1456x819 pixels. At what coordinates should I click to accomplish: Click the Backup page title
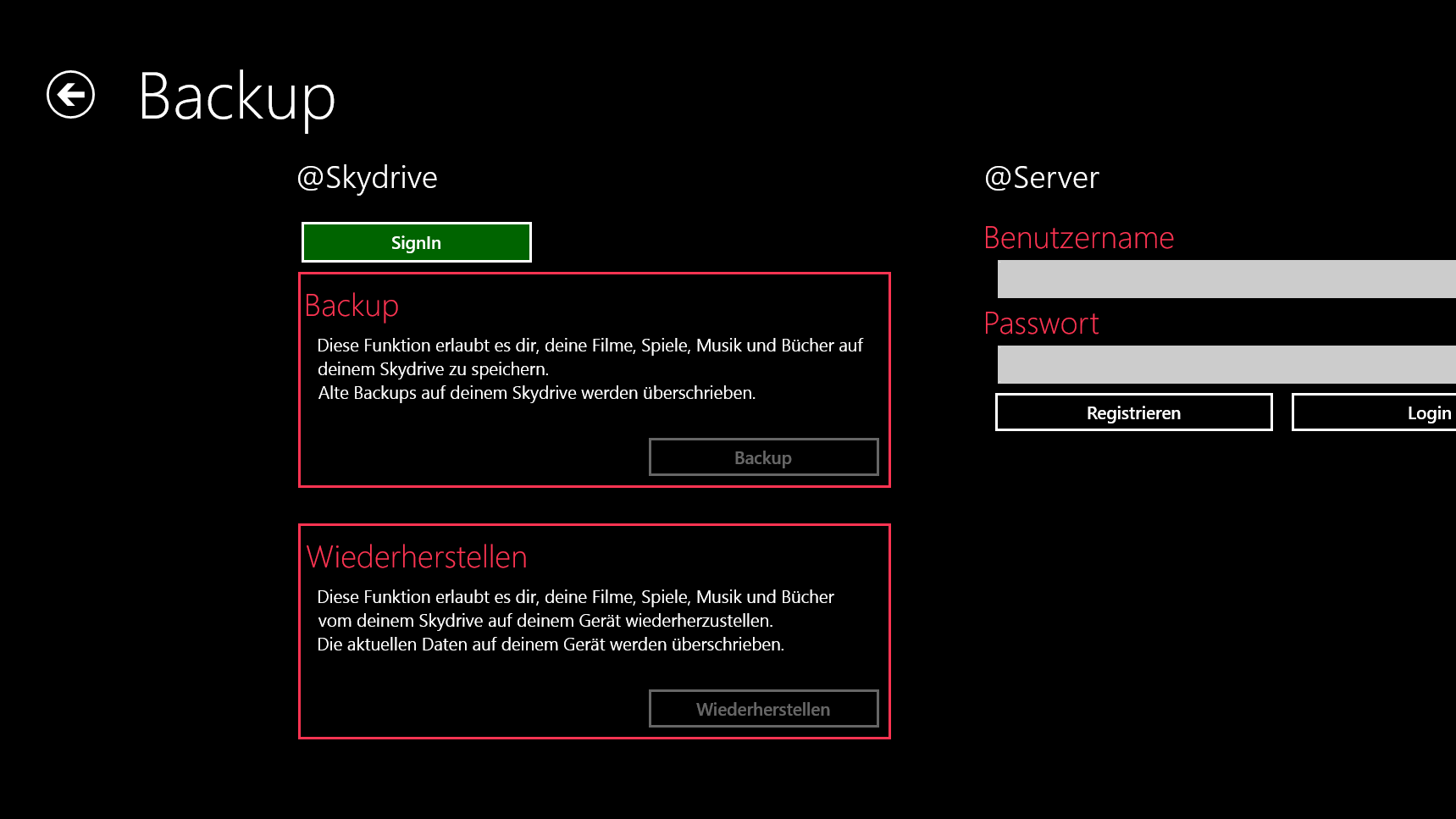pos(236,98)
